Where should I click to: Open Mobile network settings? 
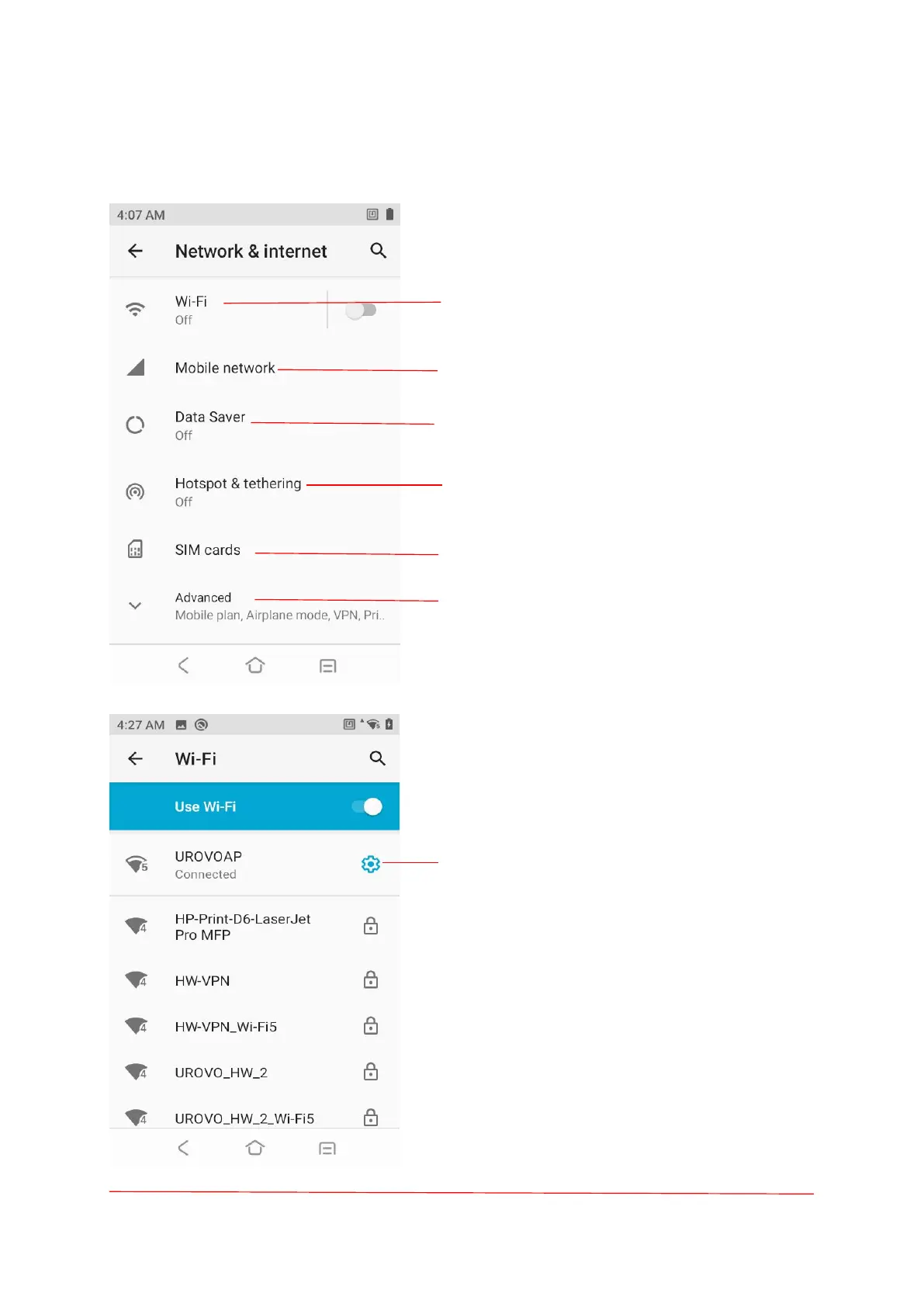coord(225,368)
